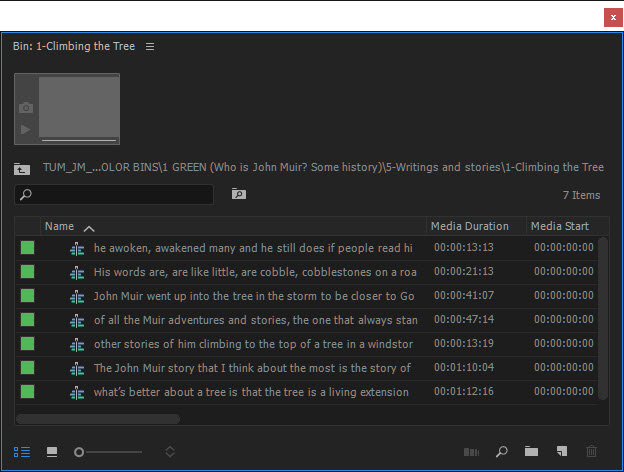The width and height of the screenshot is (624, 472).
Task: Click clip icon for 'John Muir went up'
Action: click(77, 297)
